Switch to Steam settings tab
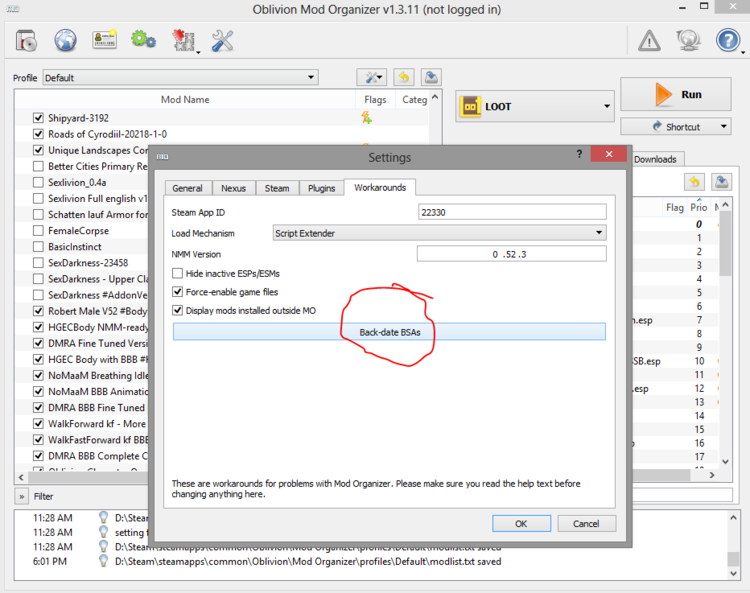750x593 pixels. click(x=277, y=188)
